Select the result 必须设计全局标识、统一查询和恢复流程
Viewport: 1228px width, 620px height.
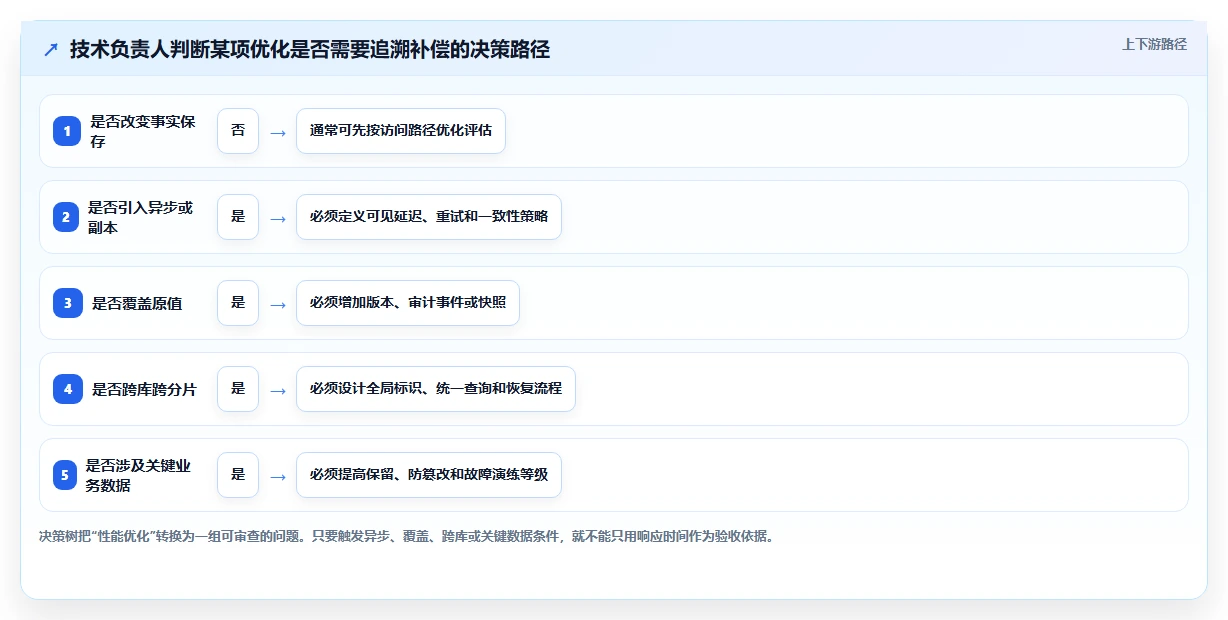(436, 389)
